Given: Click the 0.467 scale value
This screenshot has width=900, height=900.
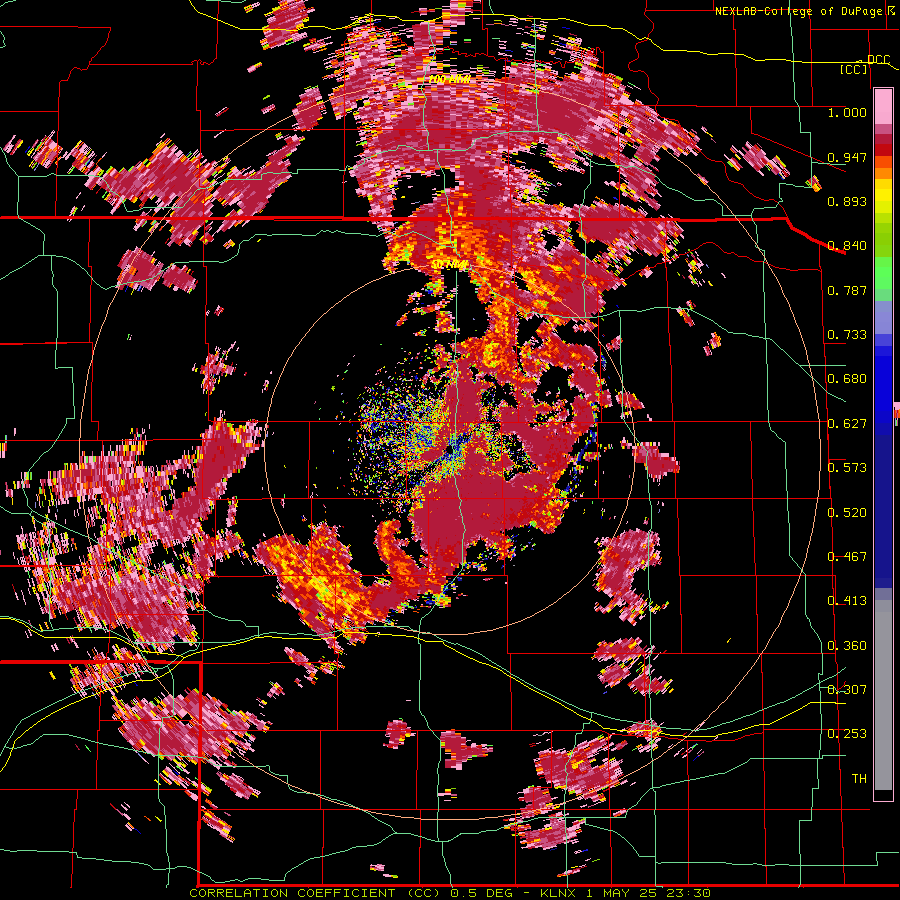Looking at the screenshot, I should pos(847,557).
